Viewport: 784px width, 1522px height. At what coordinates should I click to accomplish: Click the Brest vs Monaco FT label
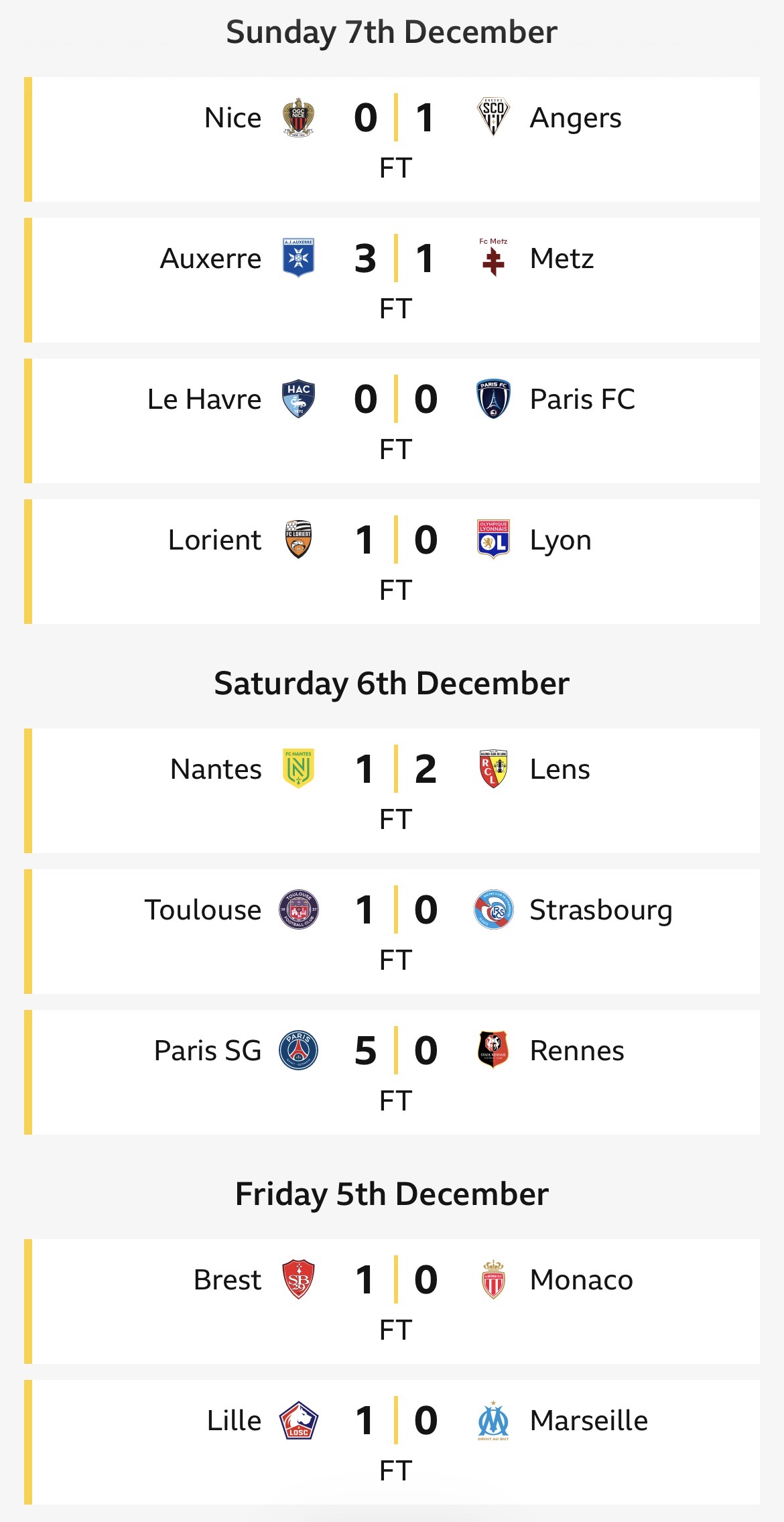coord(395,1330)
